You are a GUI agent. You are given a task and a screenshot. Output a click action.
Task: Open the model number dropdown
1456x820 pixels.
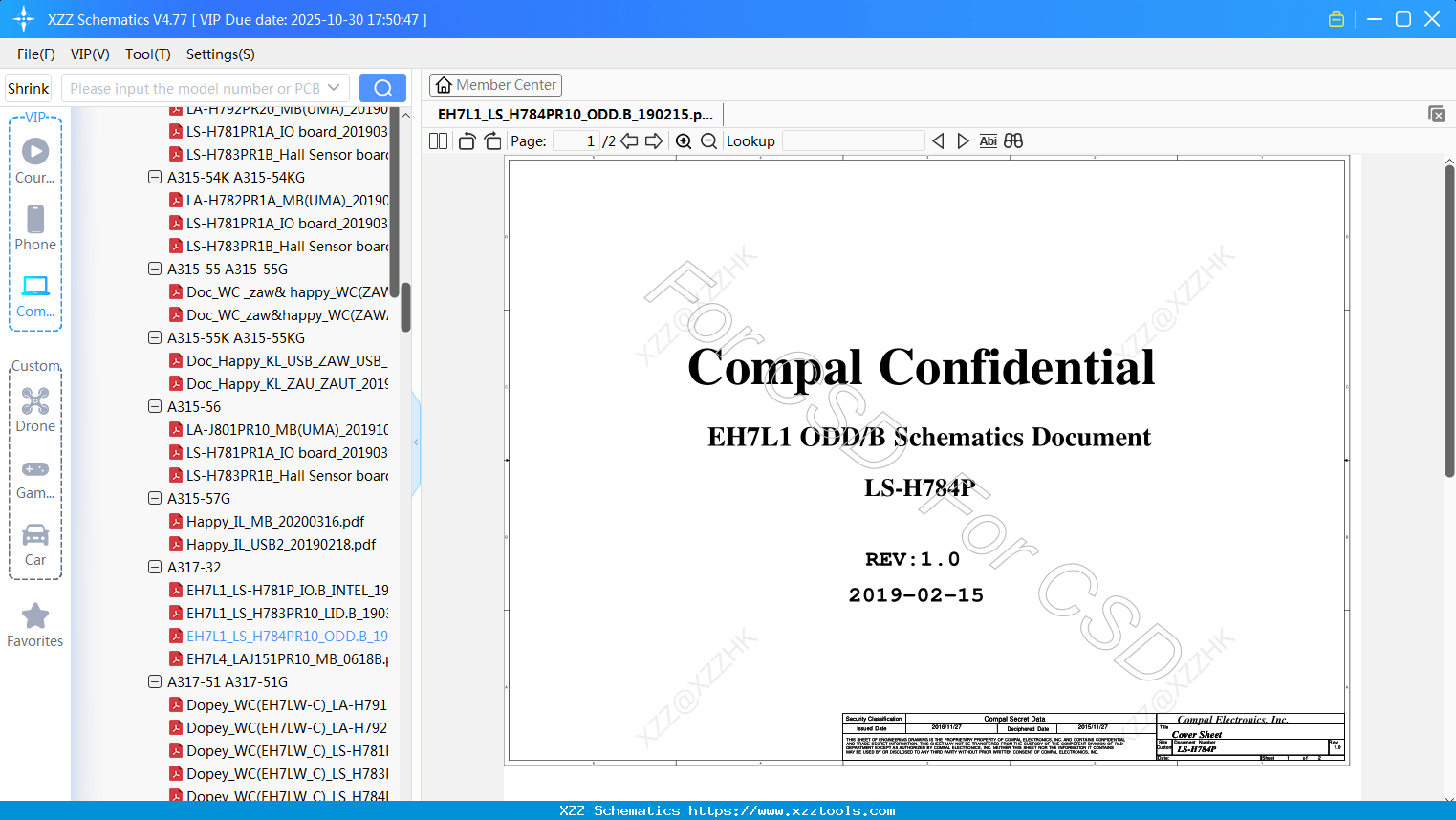334,88
